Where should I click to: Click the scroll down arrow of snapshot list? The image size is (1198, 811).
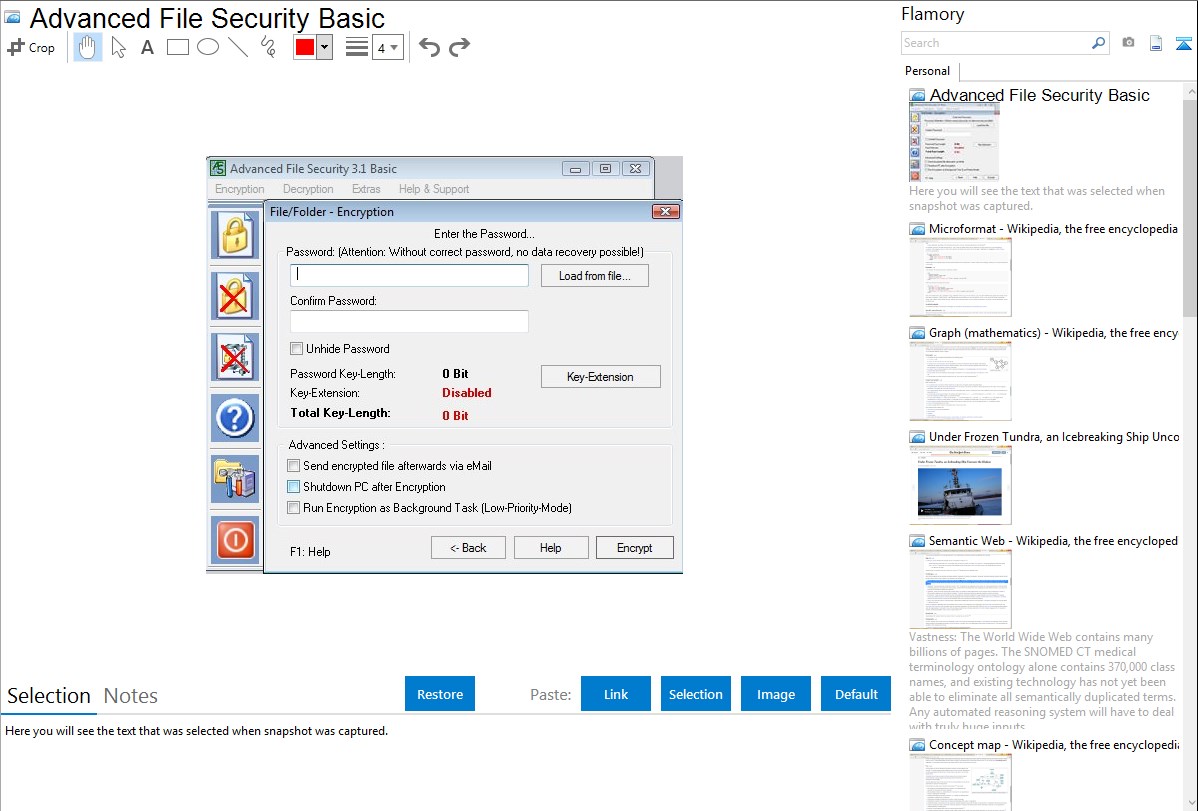pos(1190,803)
